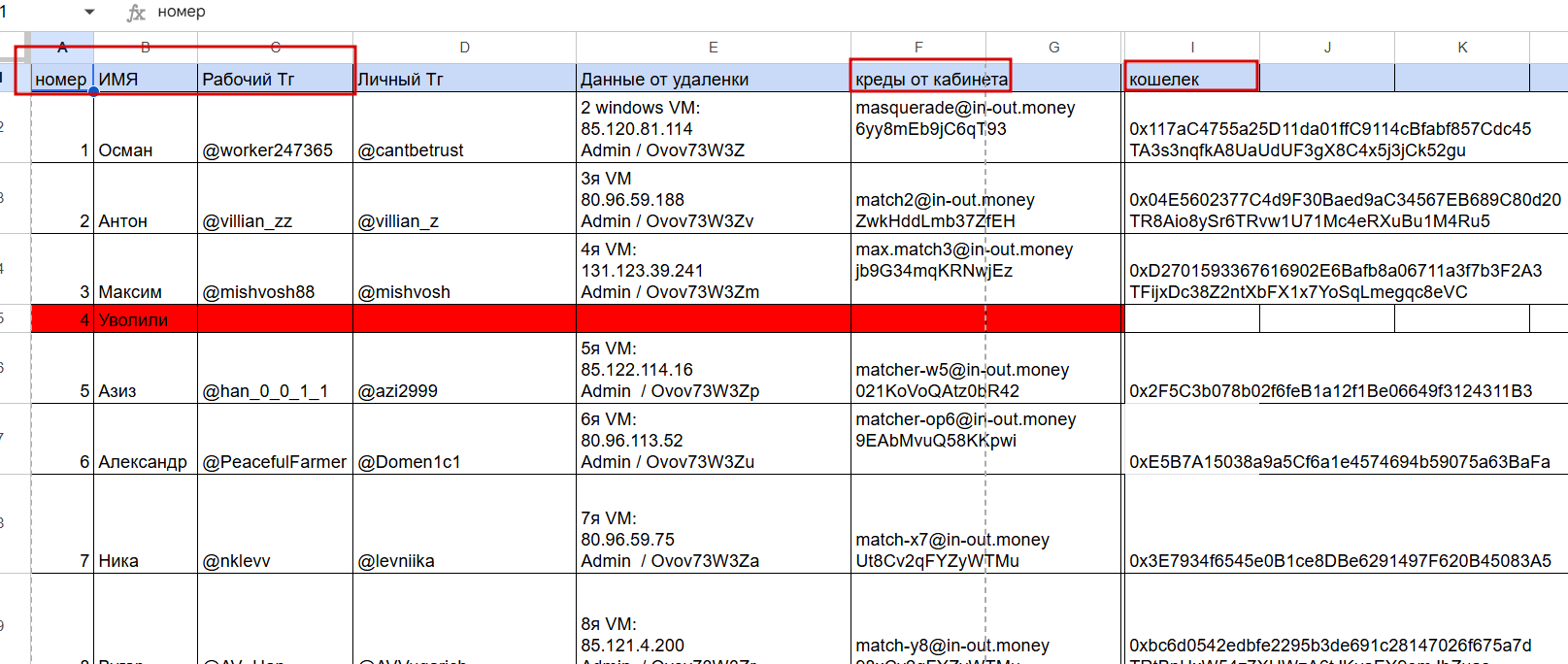Click the '@PeacefulFarmer' cell
This screenshot has width=1568, height=664.
coord(276,439)
